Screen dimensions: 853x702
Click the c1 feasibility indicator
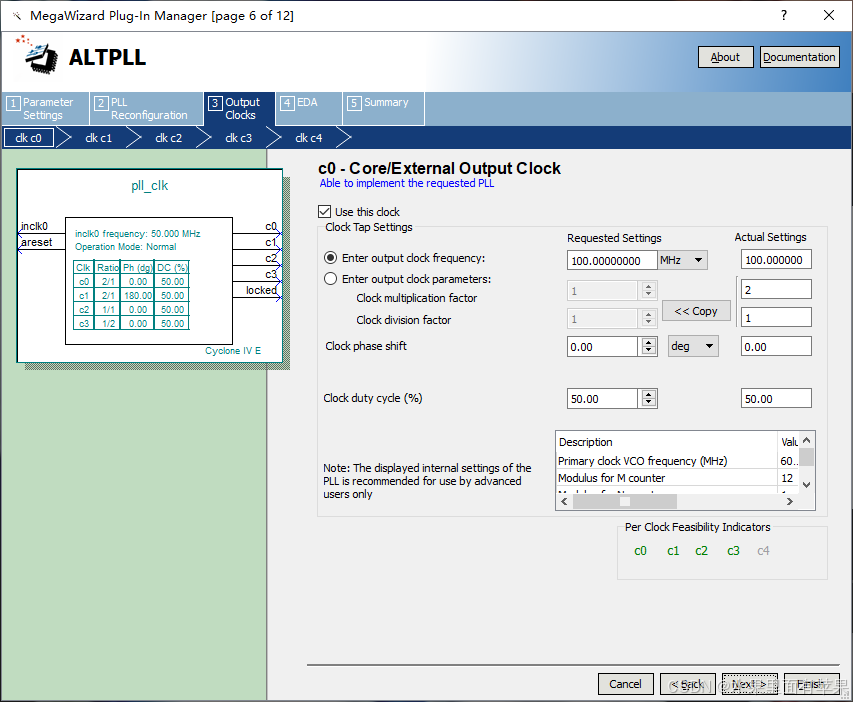[x=673, y=551]
